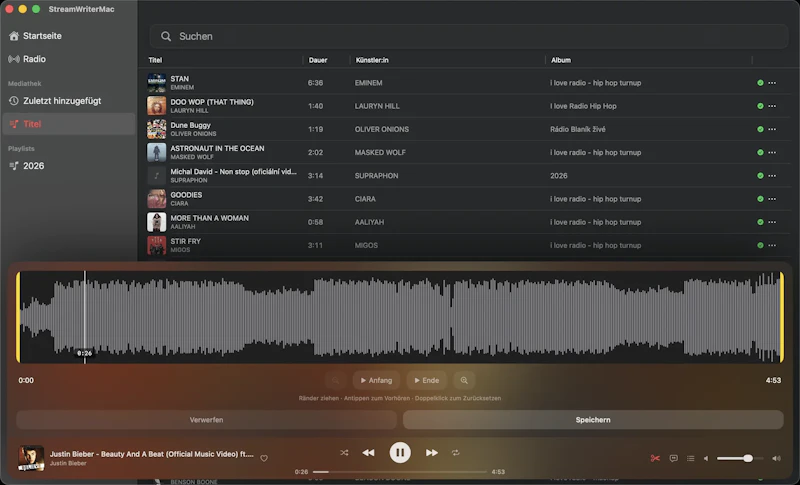
Task: Select Titel in the Mediathek sidebar
Action: point(68,124)
